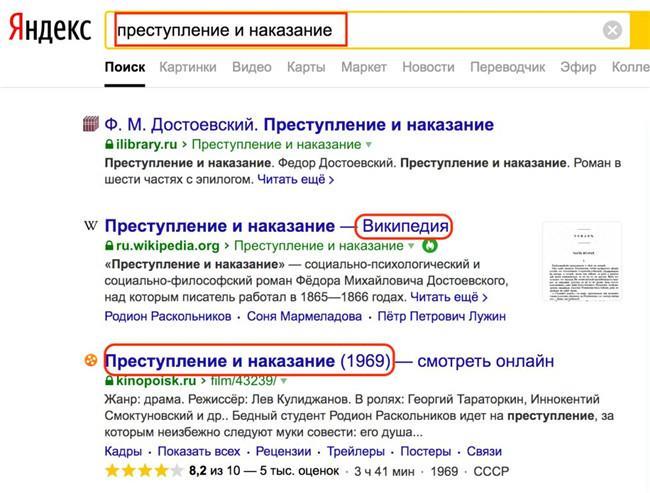Open the Трейлеры link under Kinopoisk

[x=355, y=451]
